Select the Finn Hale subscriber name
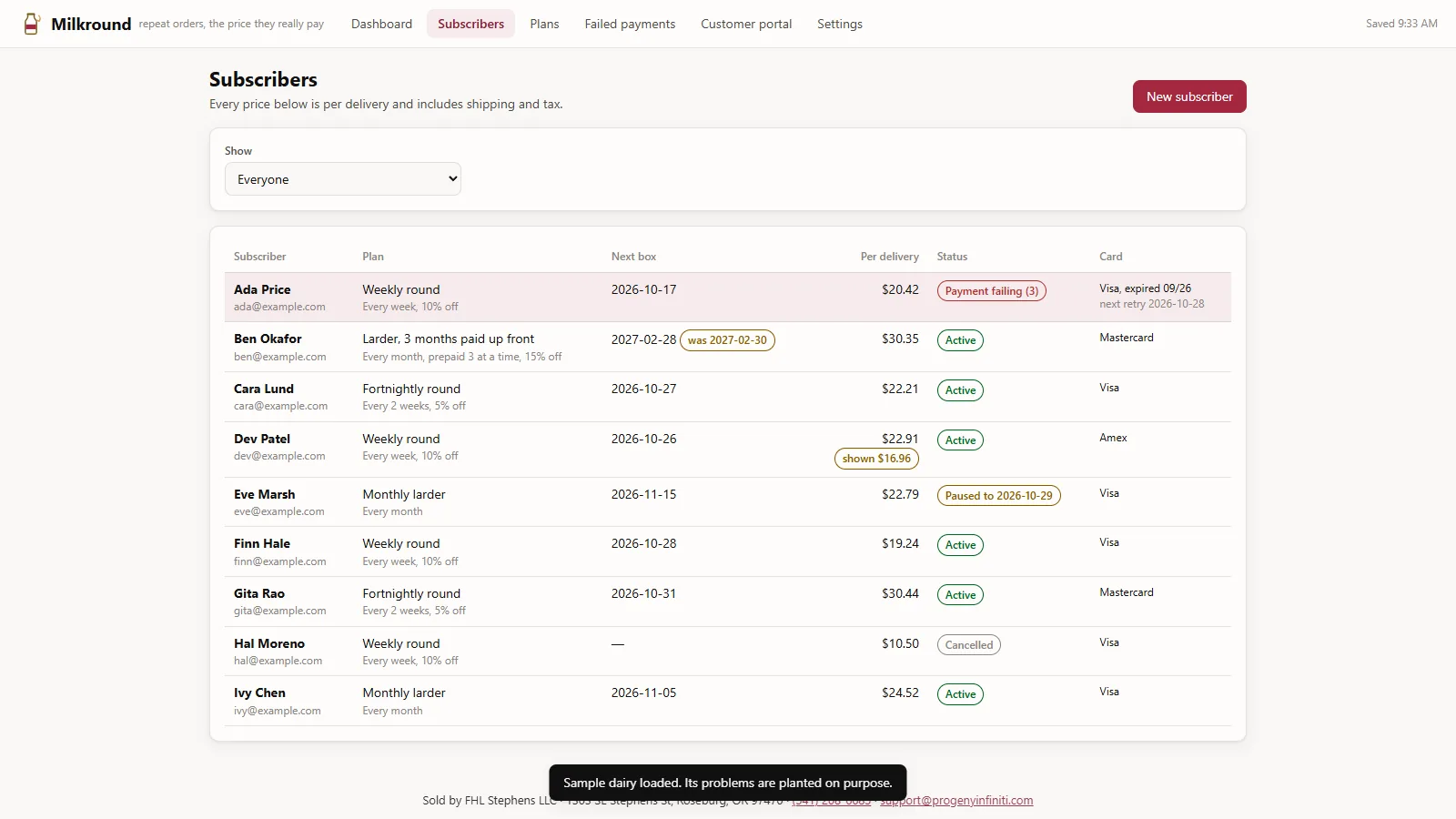The height and width of the screenshot is (819, 1456). point(262,543)
